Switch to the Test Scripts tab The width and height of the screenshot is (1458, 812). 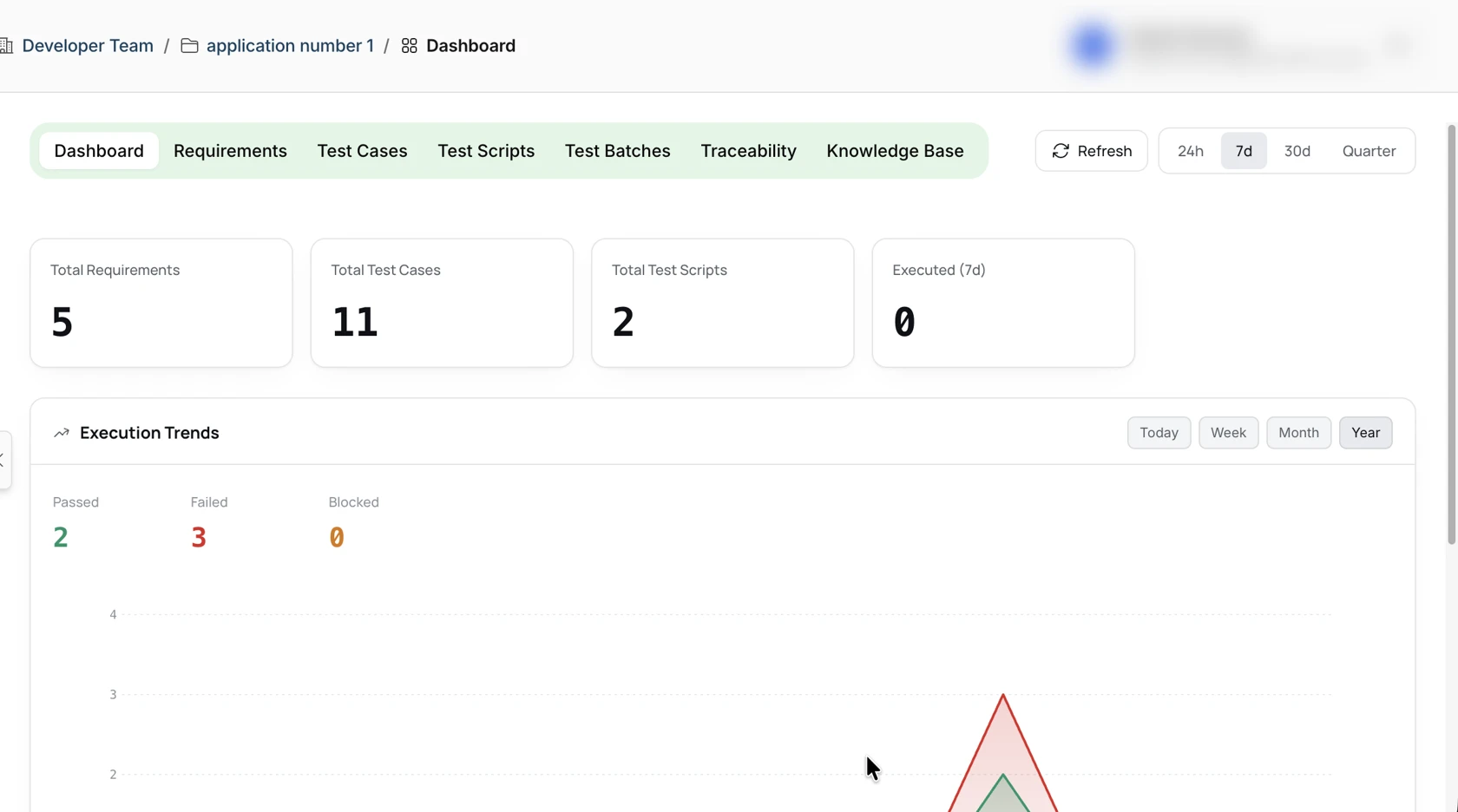486,151
